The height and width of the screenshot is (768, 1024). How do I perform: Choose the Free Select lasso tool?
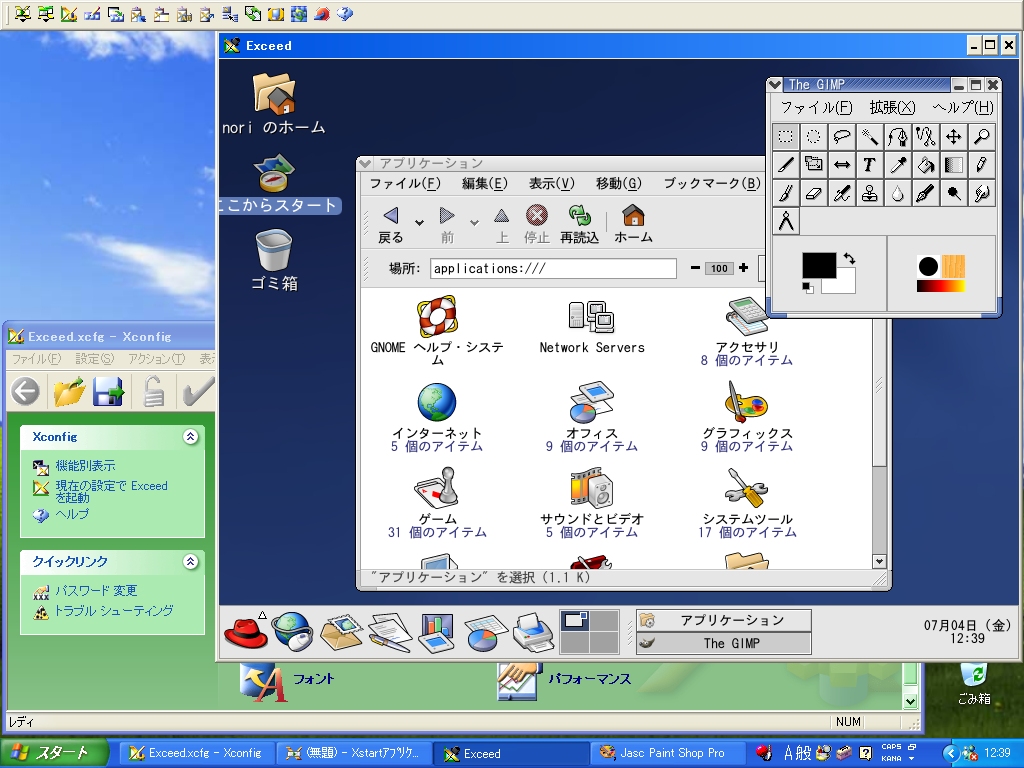tap(842, 136)
